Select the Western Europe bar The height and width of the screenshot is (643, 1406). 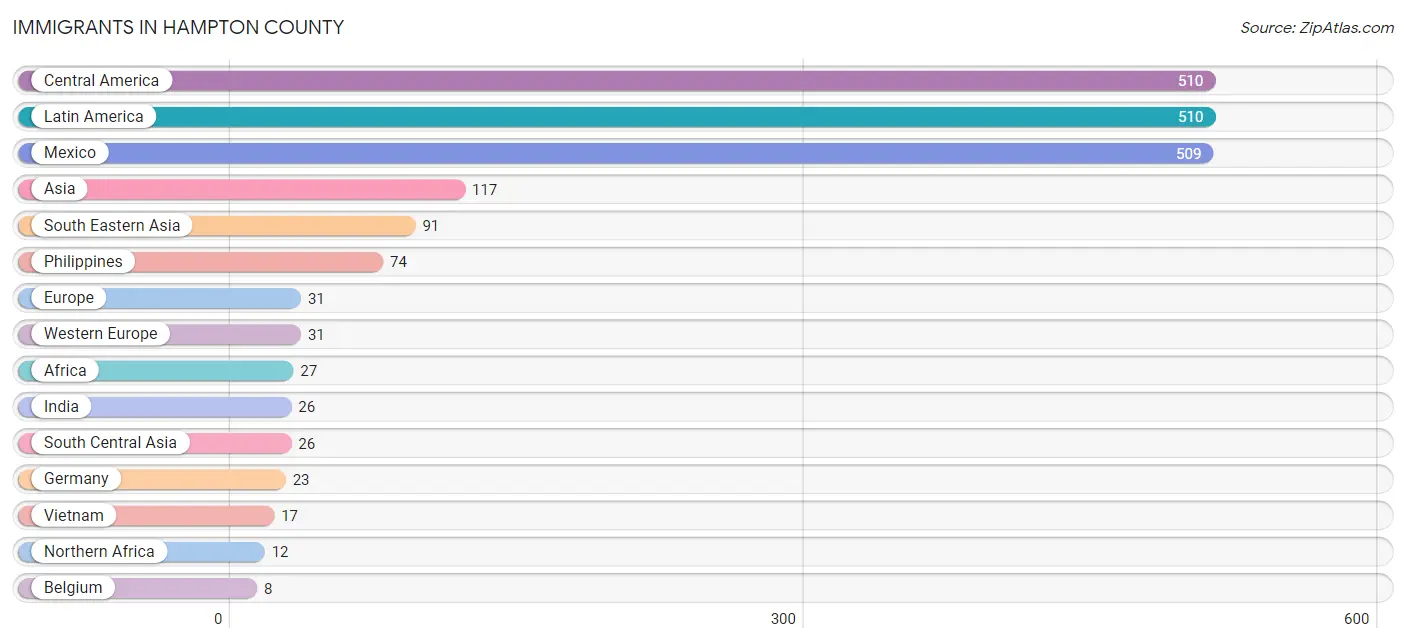[159, 334]
